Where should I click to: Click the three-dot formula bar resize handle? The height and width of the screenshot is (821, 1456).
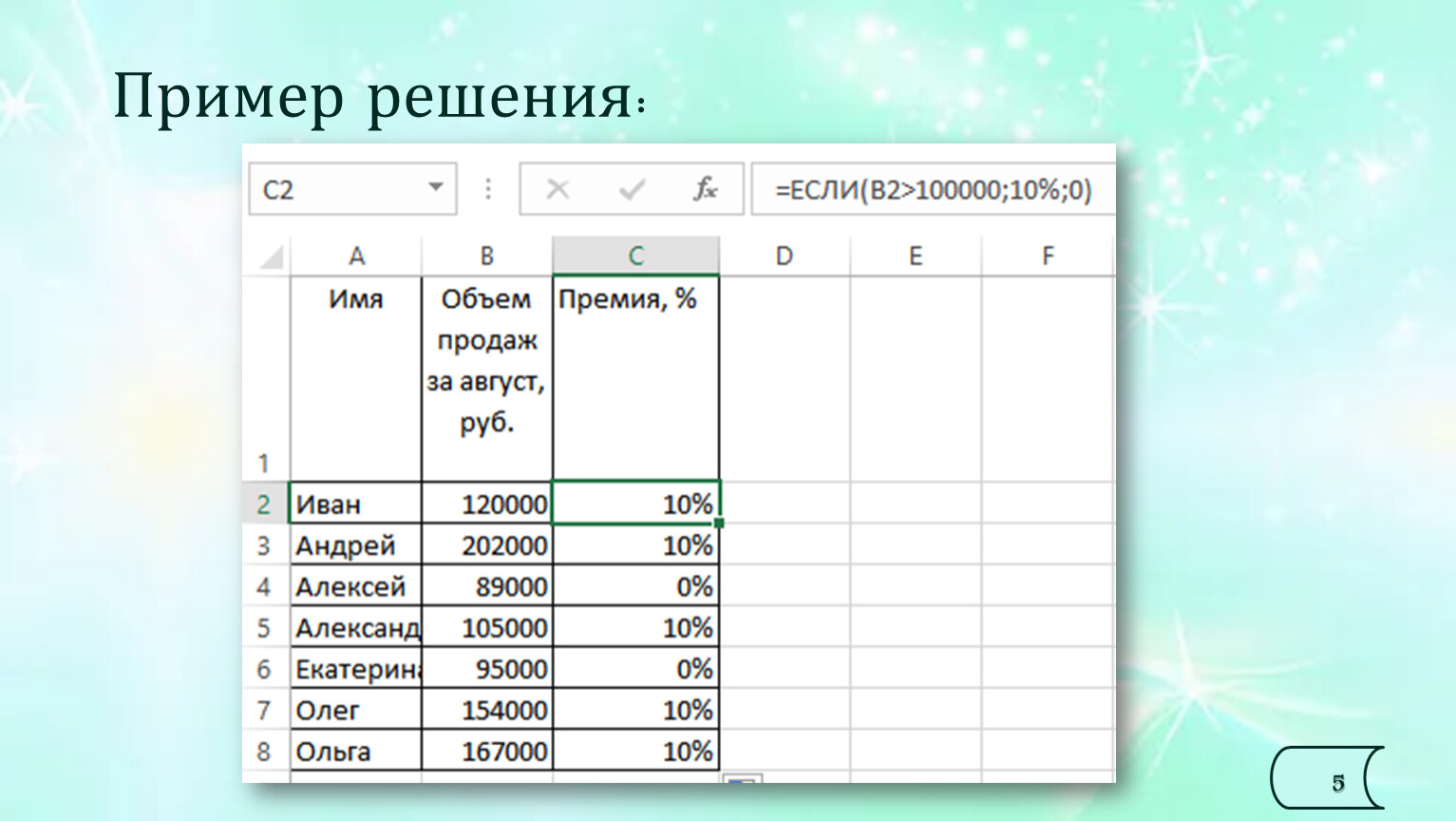point(488,189)
